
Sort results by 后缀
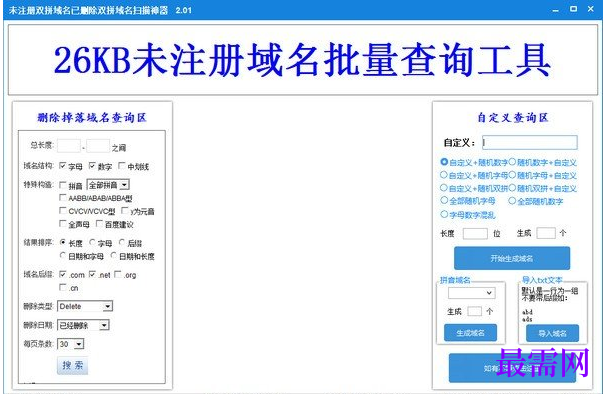click(121, 242)
